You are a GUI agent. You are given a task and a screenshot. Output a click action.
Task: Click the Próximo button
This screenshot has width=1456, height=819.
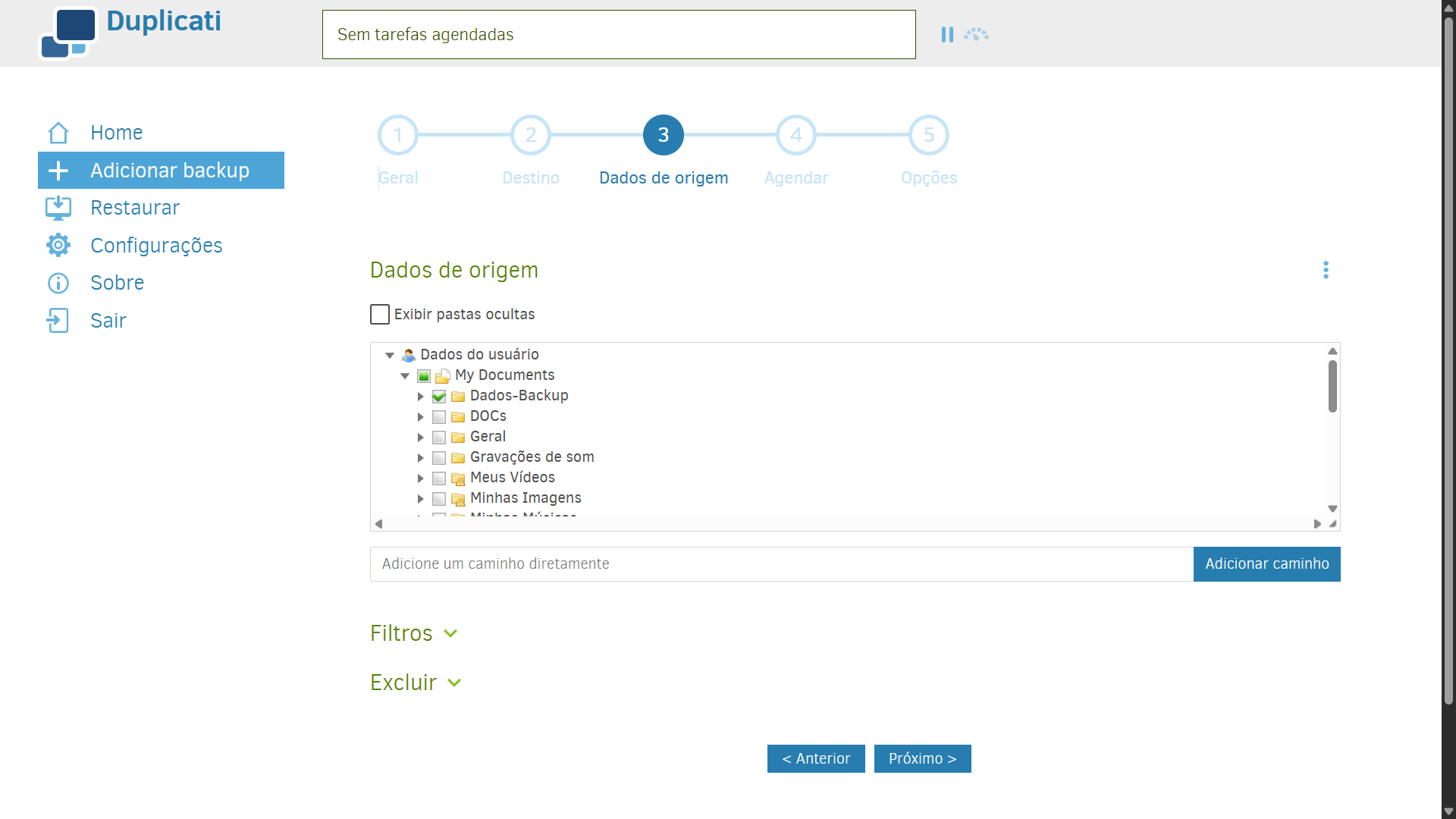click(x=922, y=758)
